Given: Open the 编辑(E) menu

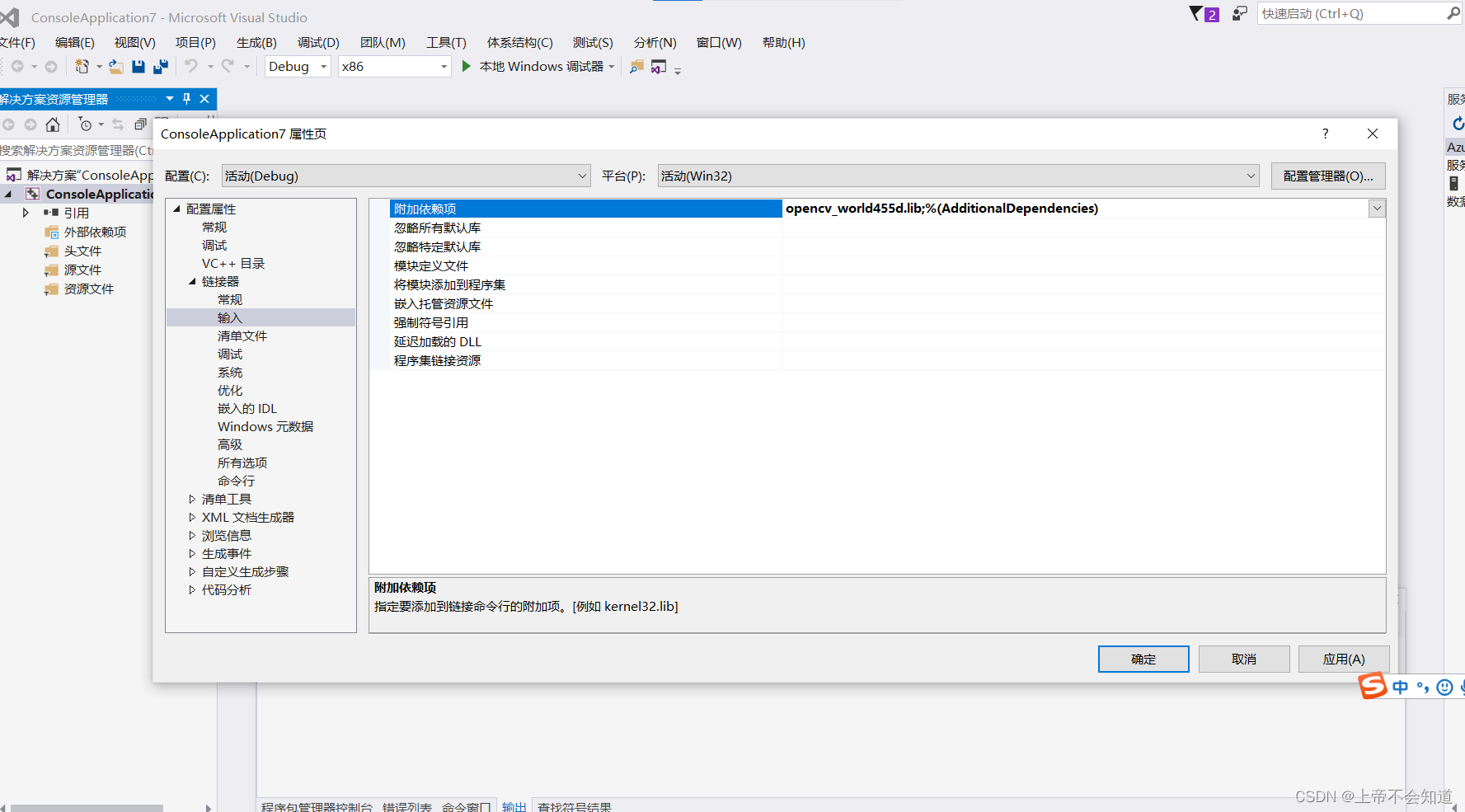Looking at the screenshot, I should pos(74,43).
